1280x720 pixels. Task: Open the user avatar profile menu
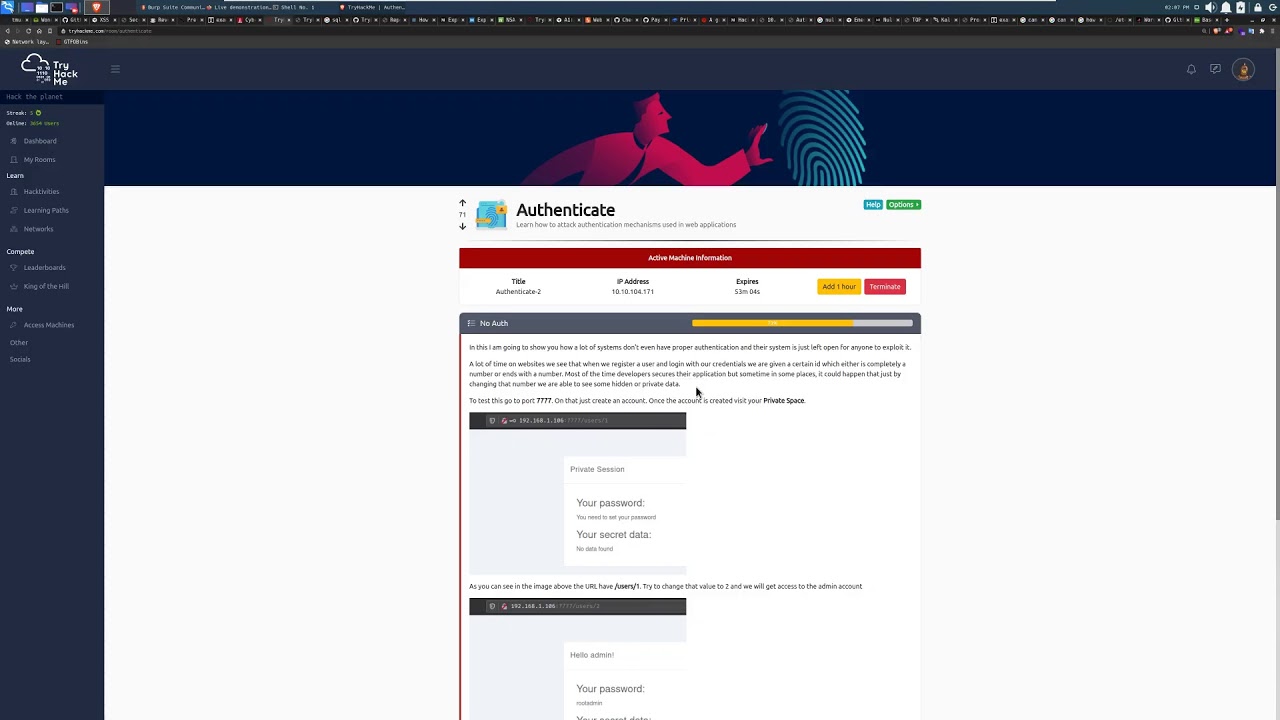pyautogui.click(x=1244, y=69)
